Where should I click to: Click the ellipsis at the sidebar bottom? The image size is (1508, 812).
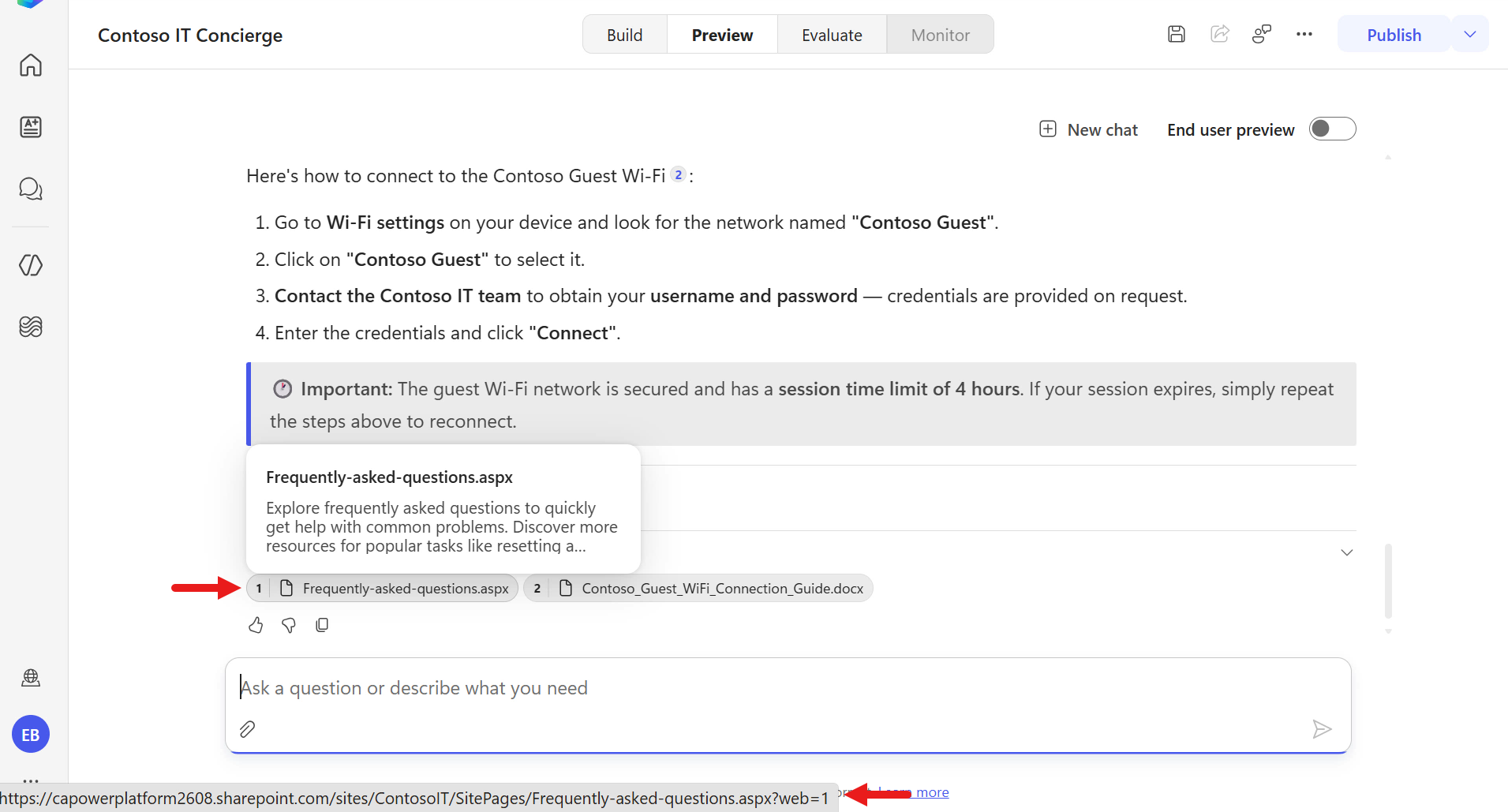[31, 780]
